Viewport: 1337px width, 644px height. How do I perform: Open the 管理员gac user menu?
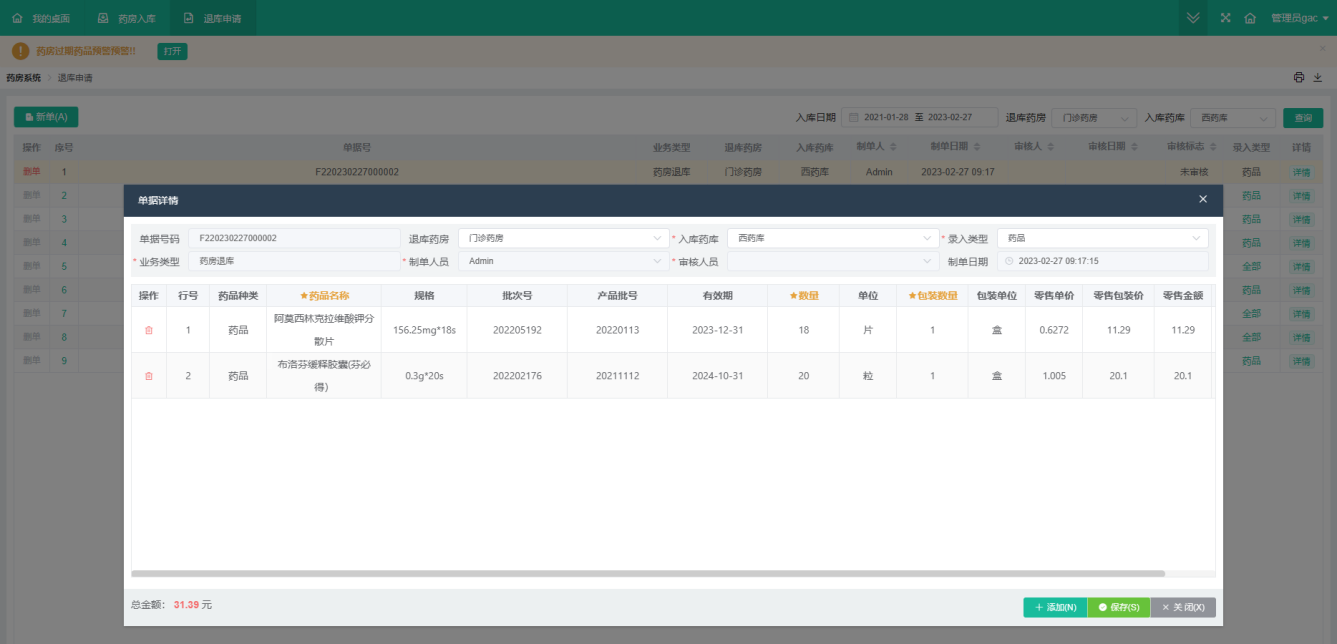(x=1300, y=18)
